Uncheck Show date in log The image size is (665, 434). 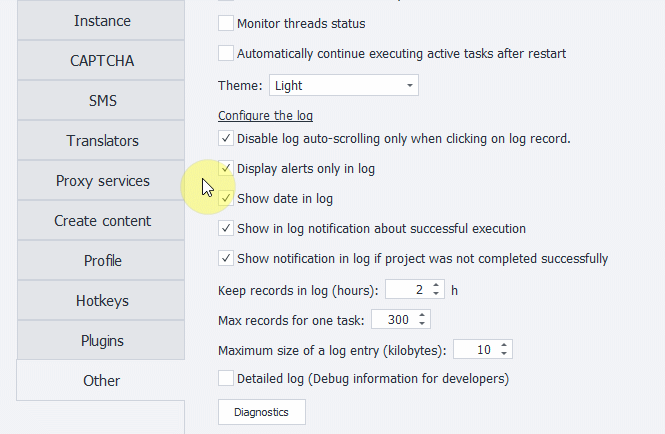tap(226, 198)
